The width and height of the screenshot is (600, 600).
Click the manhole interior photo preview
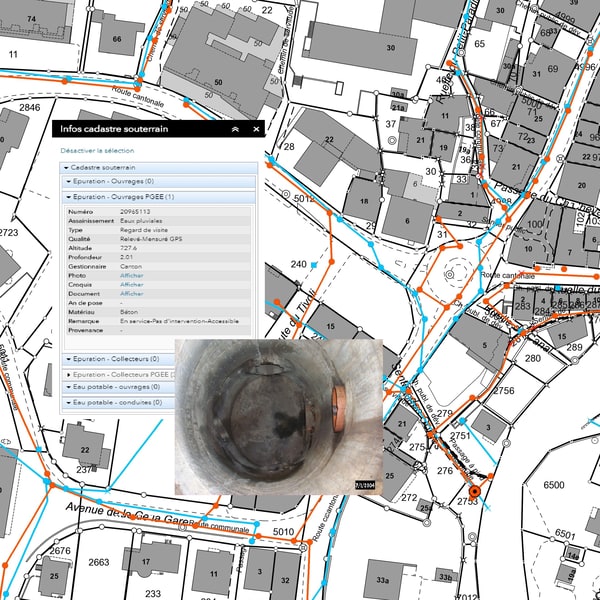coord(279,417)
